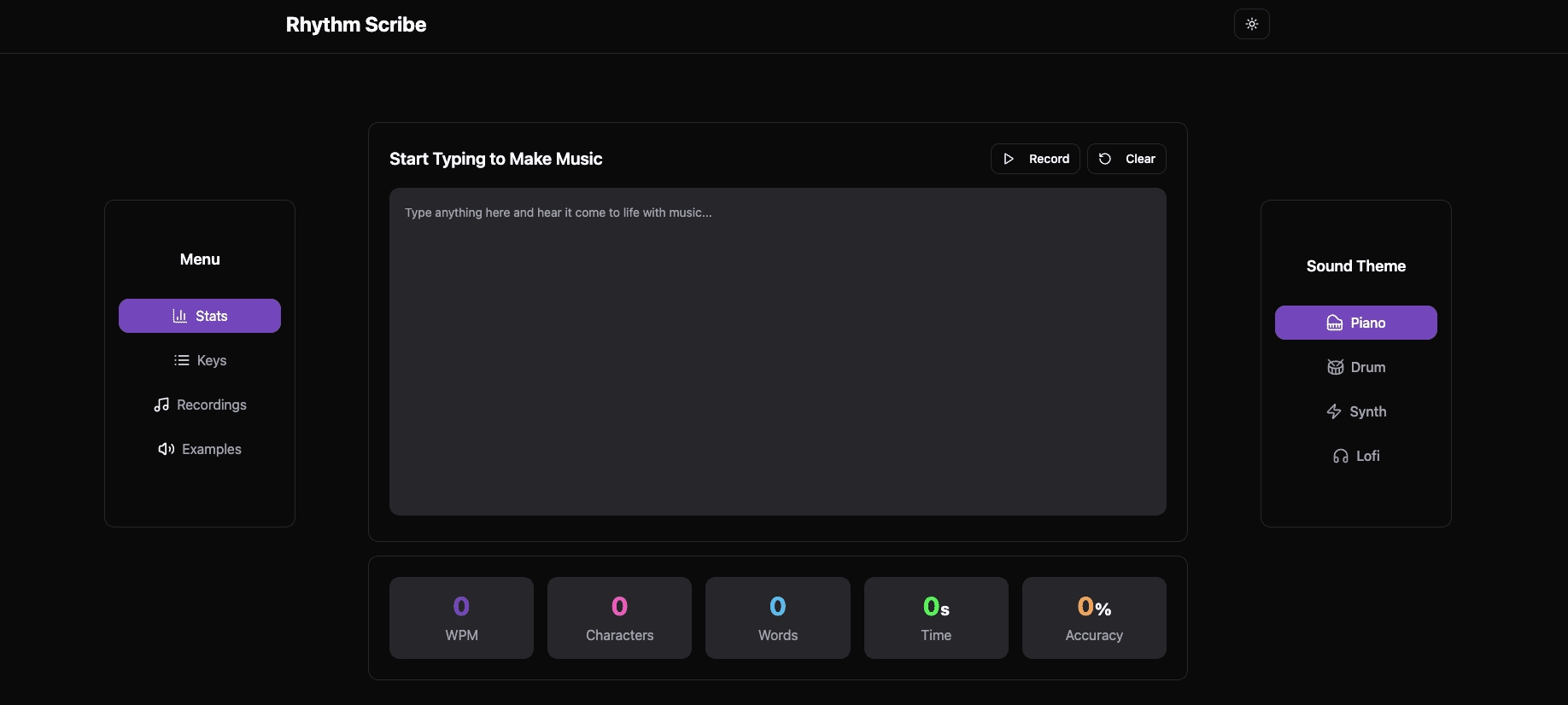This screenshot has height=705, width=1568.
Task: Open the Recordings menu item
Action: point(200,405)
